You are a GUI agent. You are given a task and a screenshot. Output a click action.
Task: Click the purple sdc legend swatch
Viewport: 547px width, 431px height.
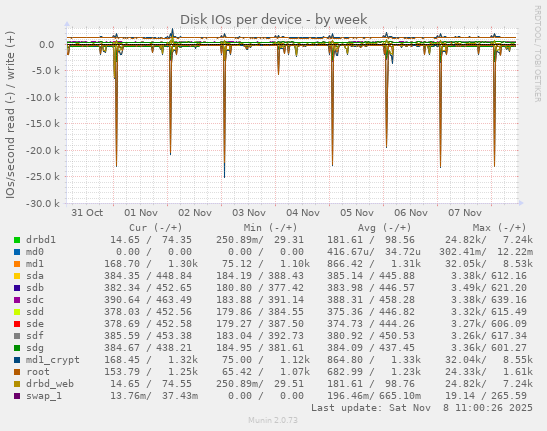(x=17, y=300)
